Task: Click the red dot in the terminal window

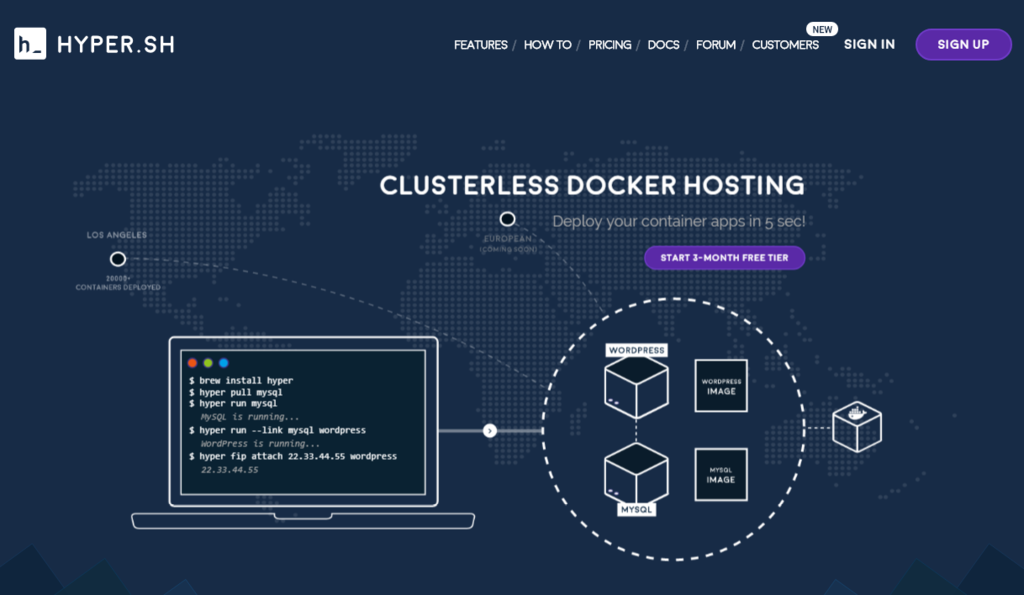Action: (192, 362)
